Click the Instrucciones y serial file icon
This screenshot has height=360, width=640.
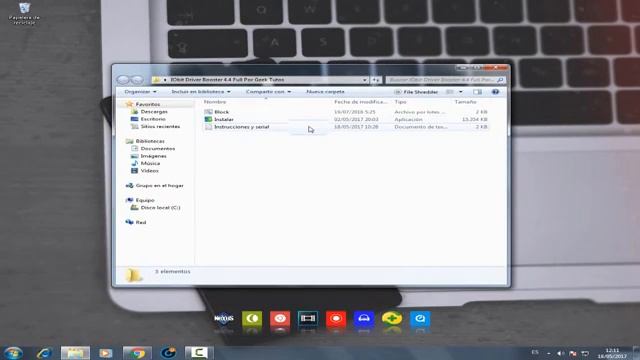pos(208,127)
